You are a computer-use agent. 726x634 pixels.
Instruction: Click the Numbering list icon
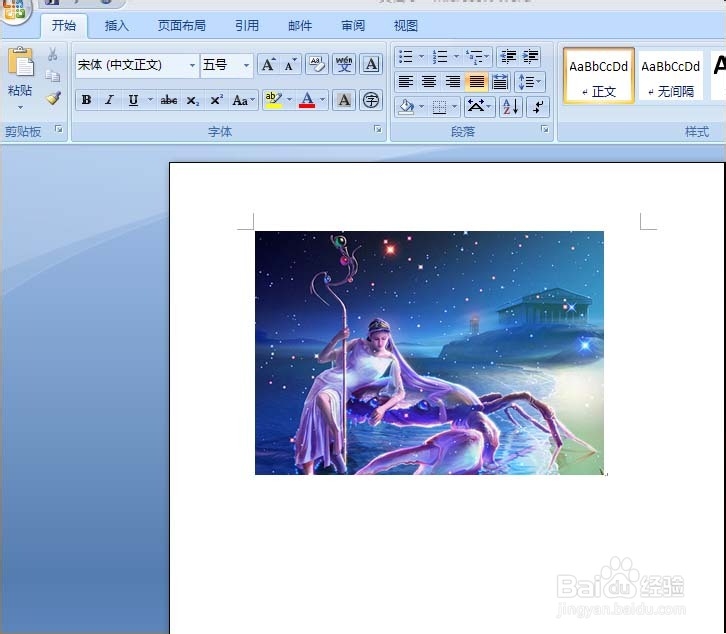[440, 57]
